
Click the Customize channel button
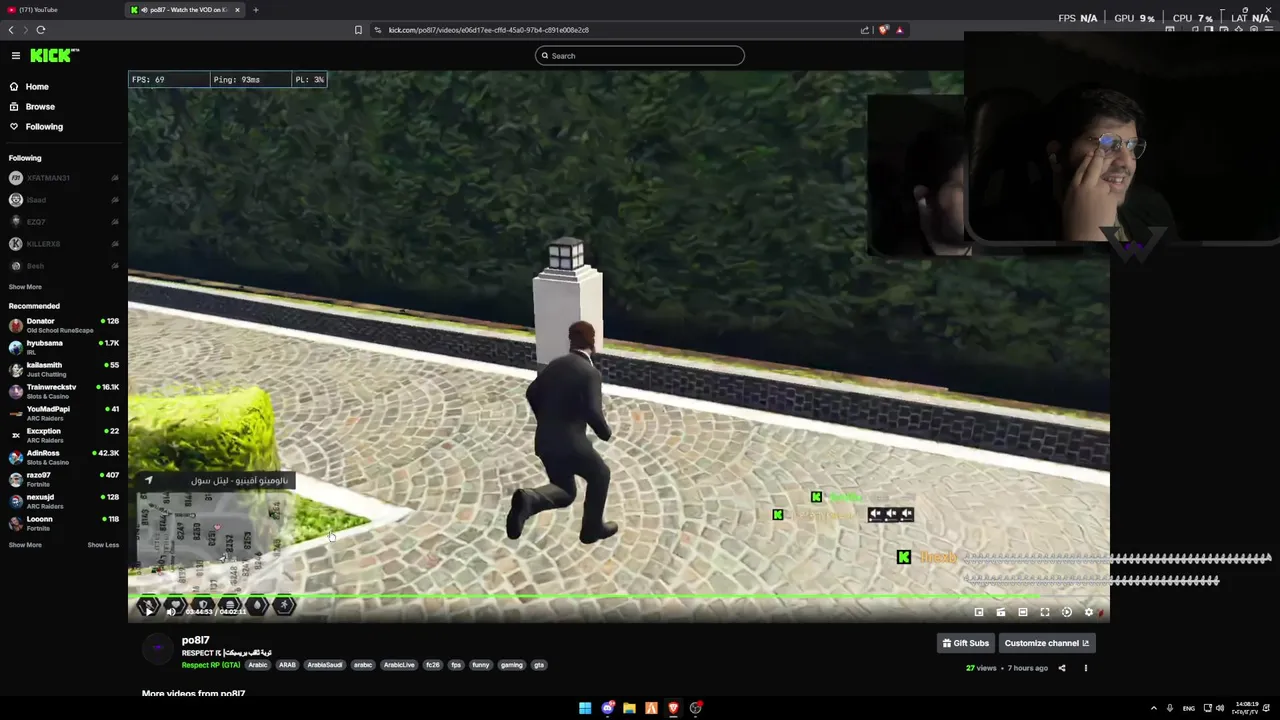(x=1046, y=643)
